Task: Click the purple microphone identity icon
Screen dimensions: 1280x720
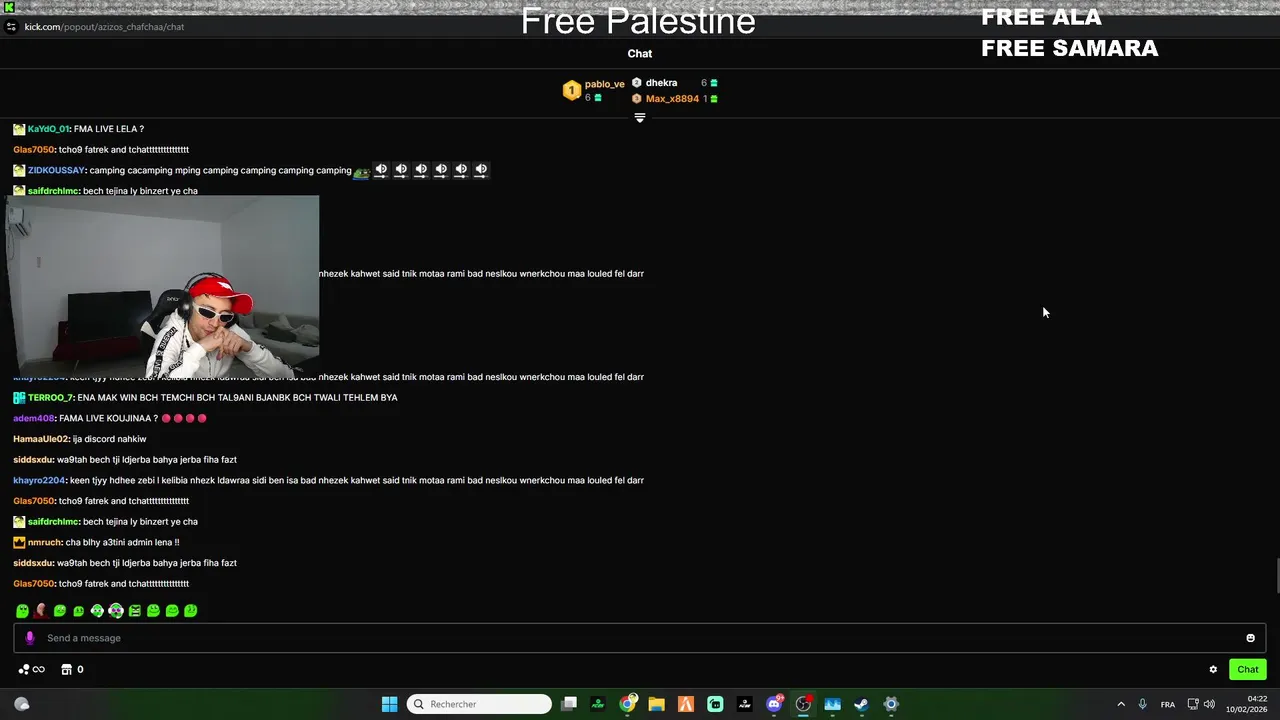Action: tap(30, 638)
